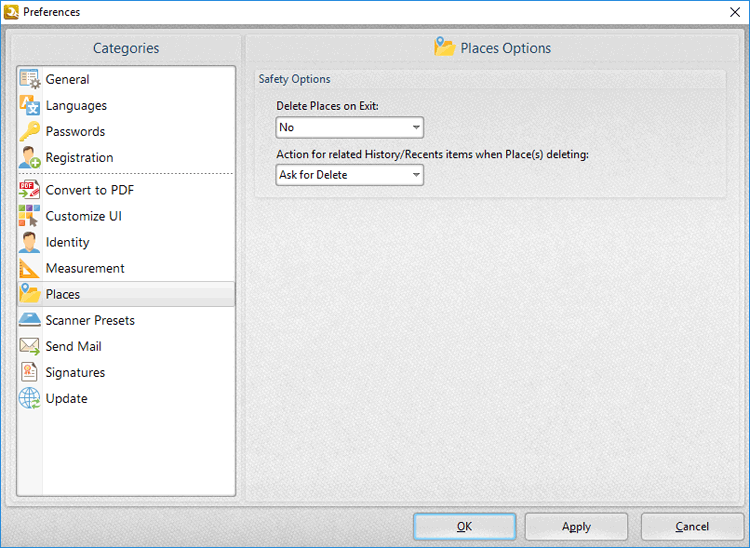750x548 pixels.
Task: Select the Update category label
Action: (66, 399)
